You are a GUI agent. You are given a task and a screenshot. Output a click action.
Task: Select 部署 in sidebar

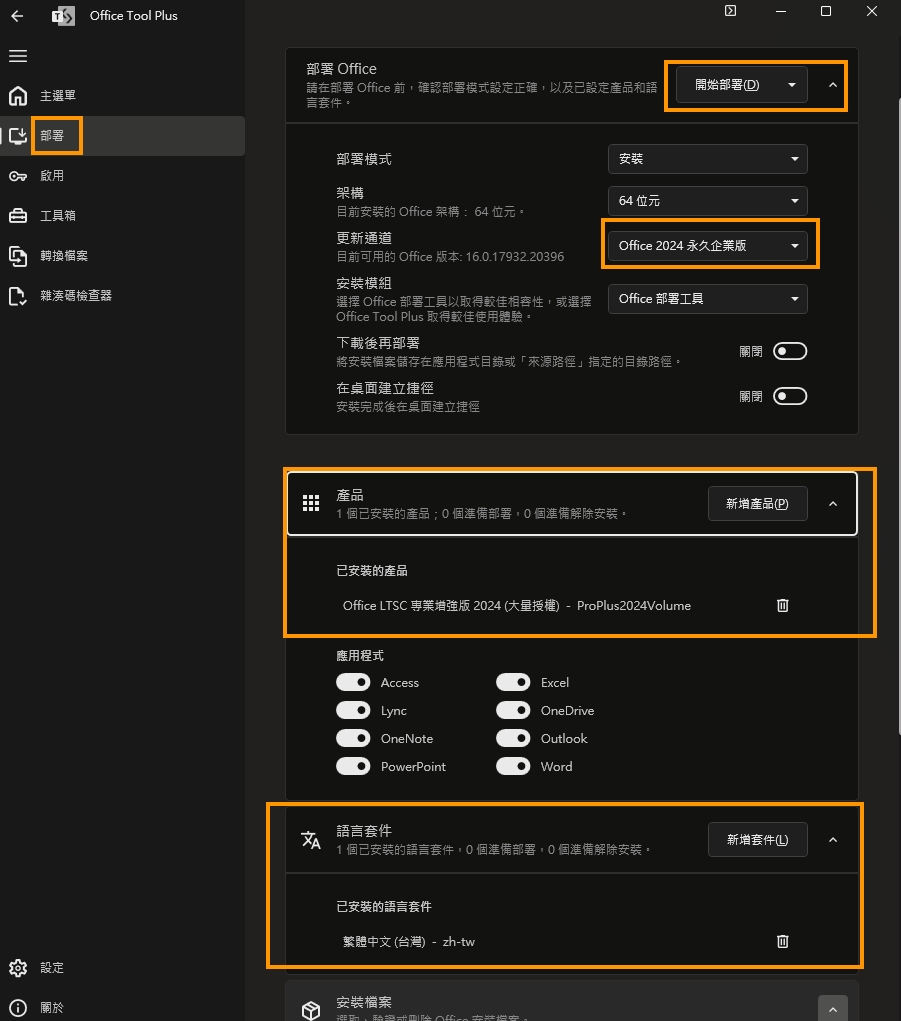[122, 135]
